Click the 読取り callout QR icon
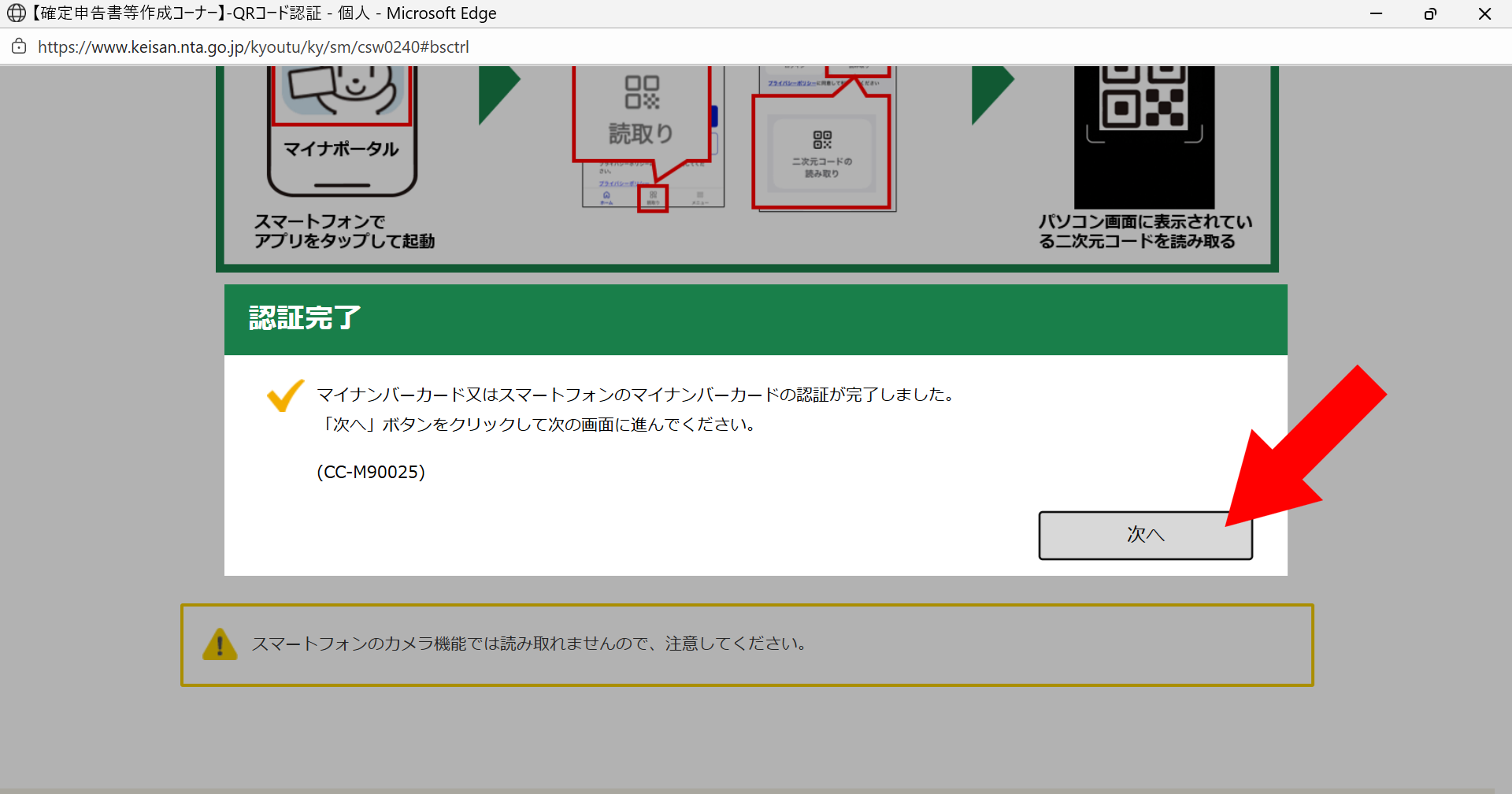Viewport: 1512px width, 794px height. click(642, 93)
